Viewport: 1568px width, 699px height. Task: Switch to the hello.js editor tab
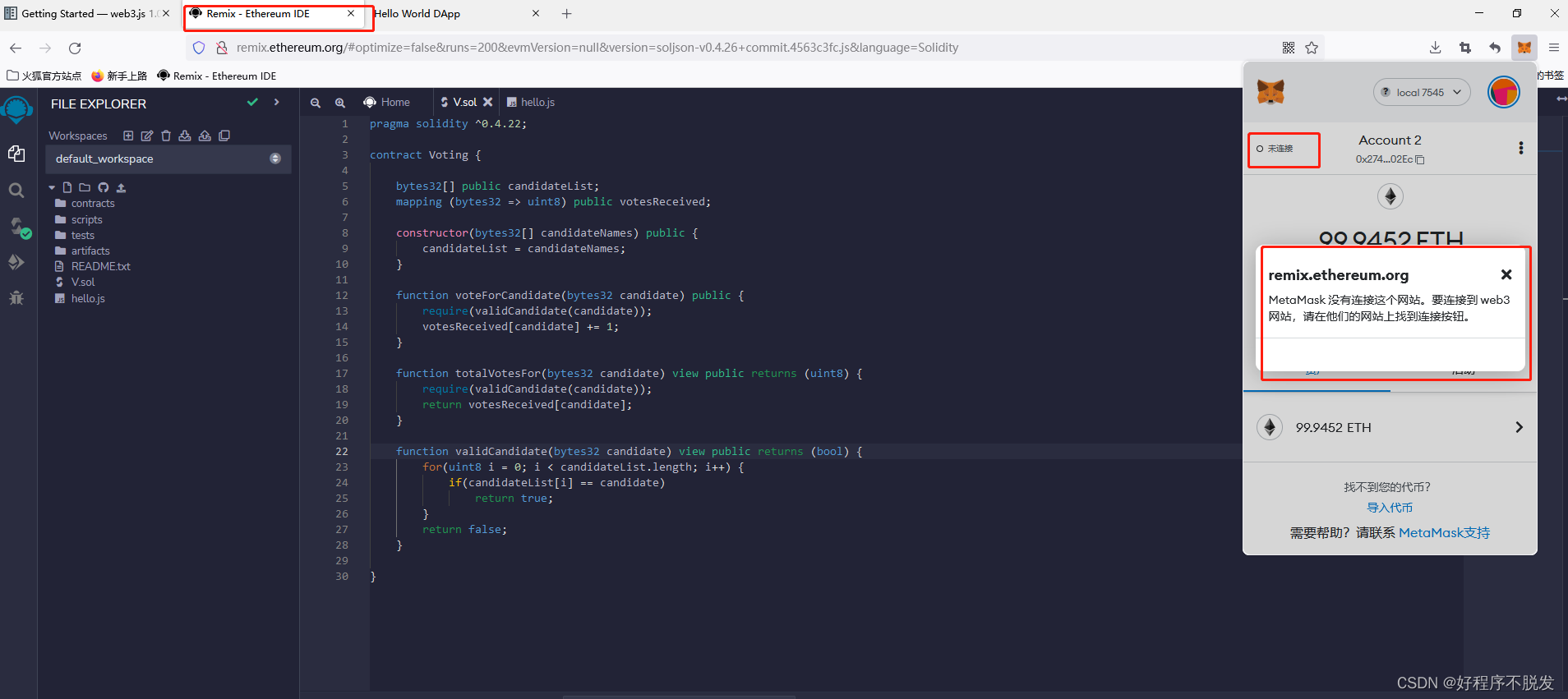point(531,103)
